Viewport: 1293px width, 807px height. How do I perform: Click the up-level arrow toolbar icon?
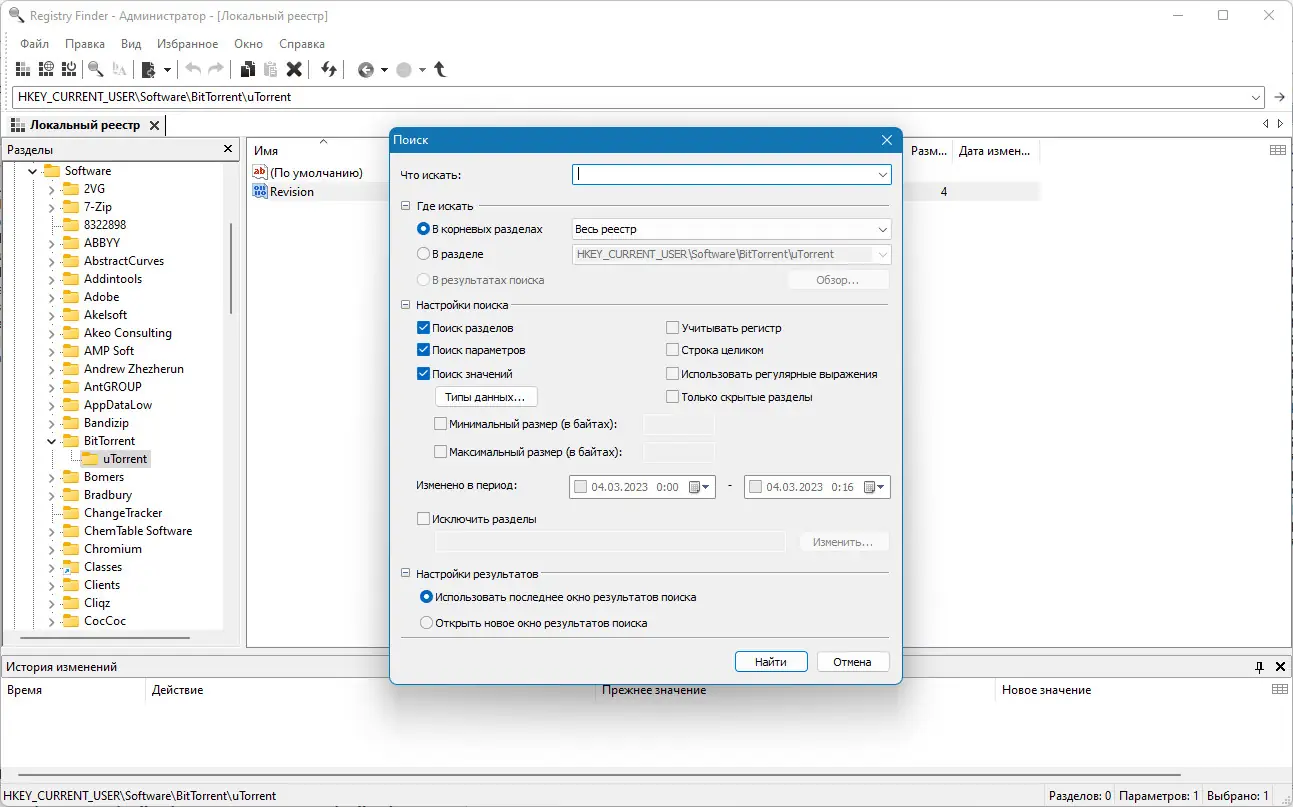[x=440, y=69]
